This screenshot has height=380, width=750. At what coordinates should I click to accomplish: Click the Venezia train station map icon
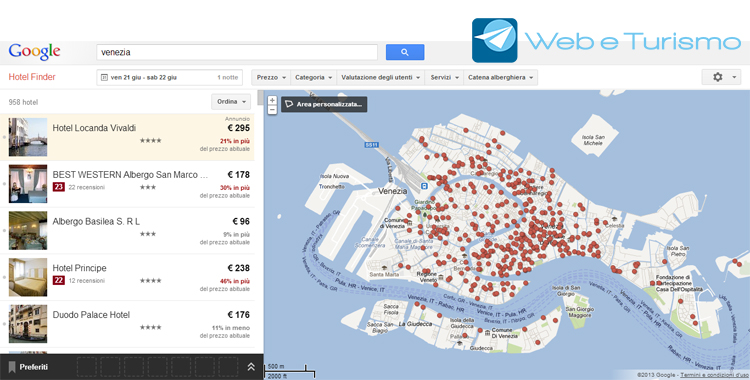[x=424, y=186]
